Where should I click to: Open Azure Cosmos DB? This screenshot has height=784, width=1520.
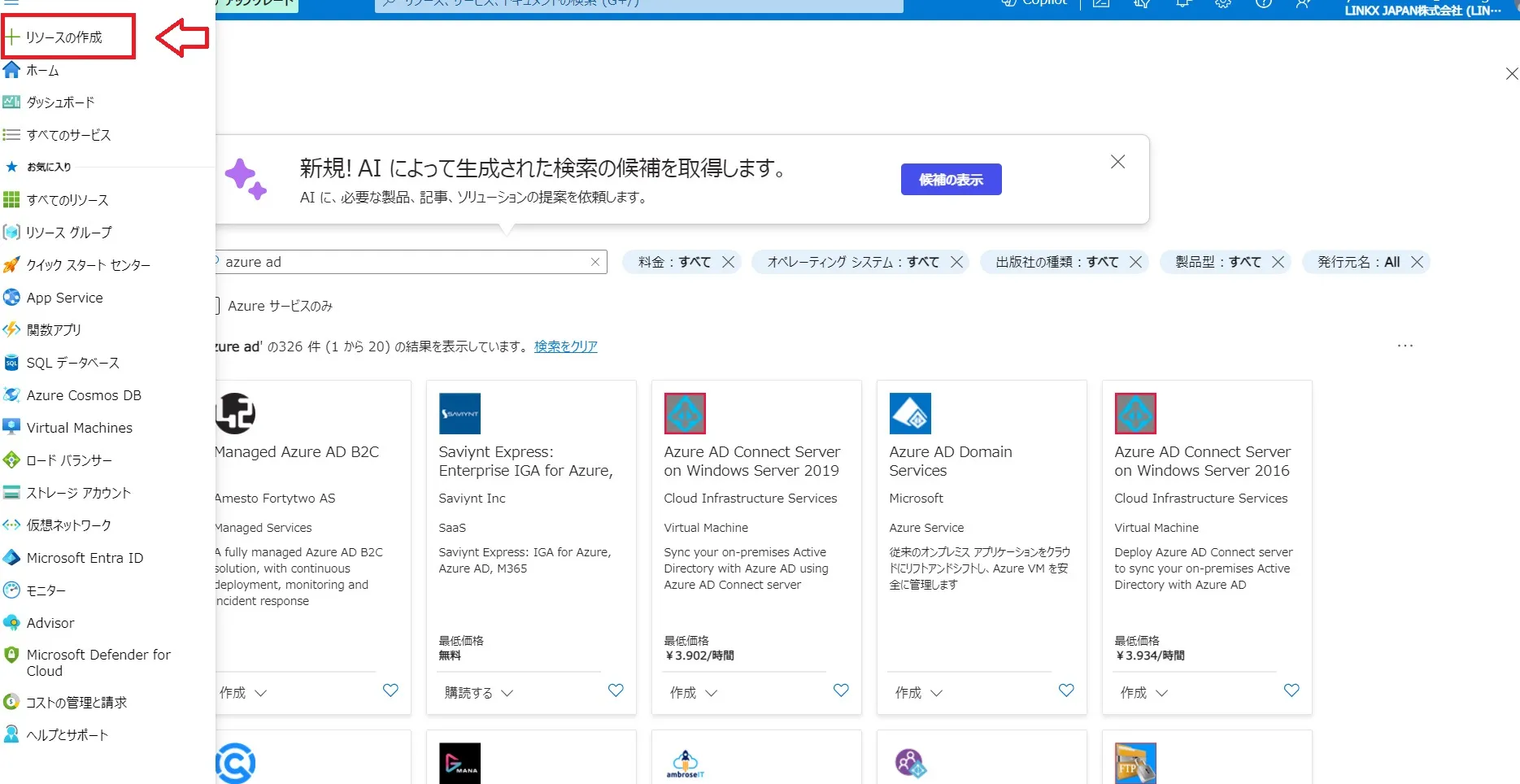84,395
